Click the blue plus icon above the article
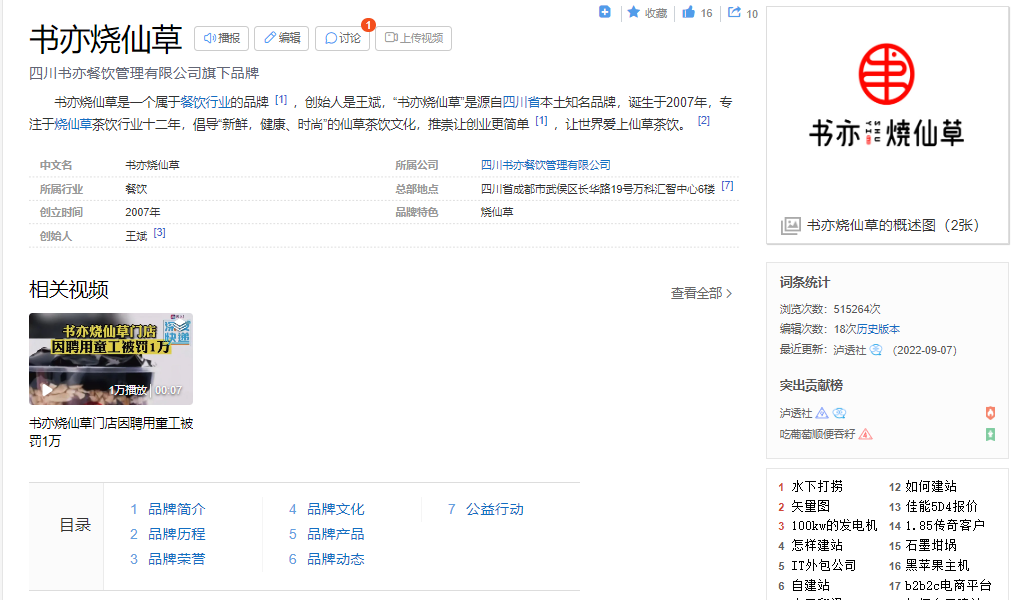Screen dimensions: 1014x600 pos(605,12)
